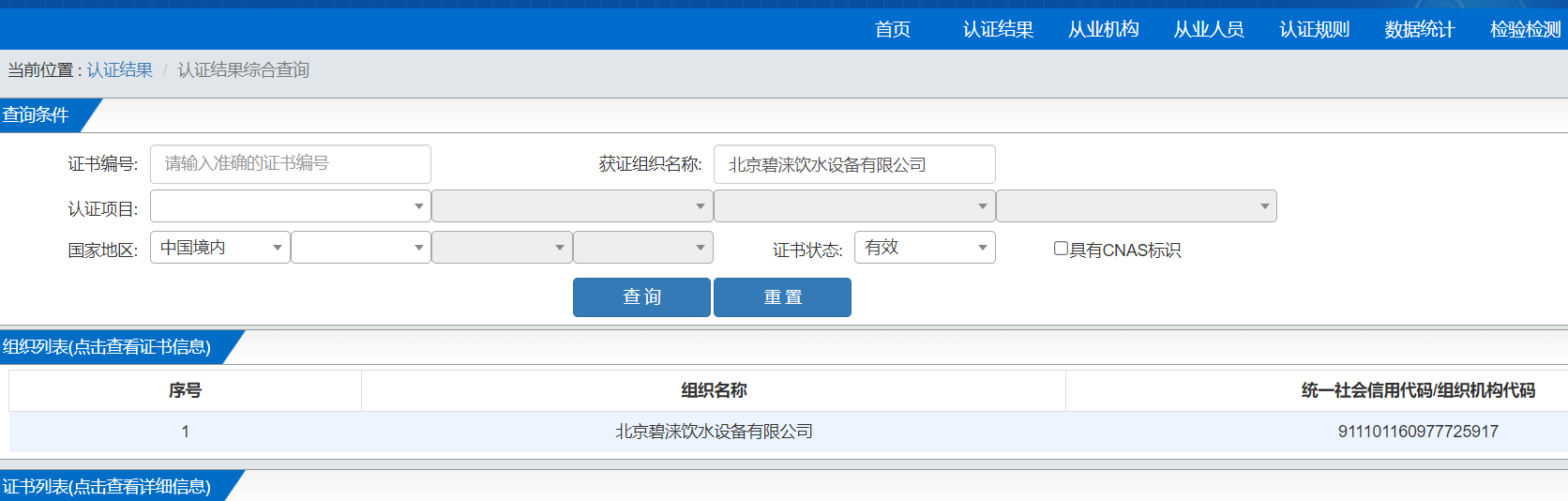This screenshot has width=1568, height=501.
Task: Open the 检验检测 navigation menu
Action: 1526,29
